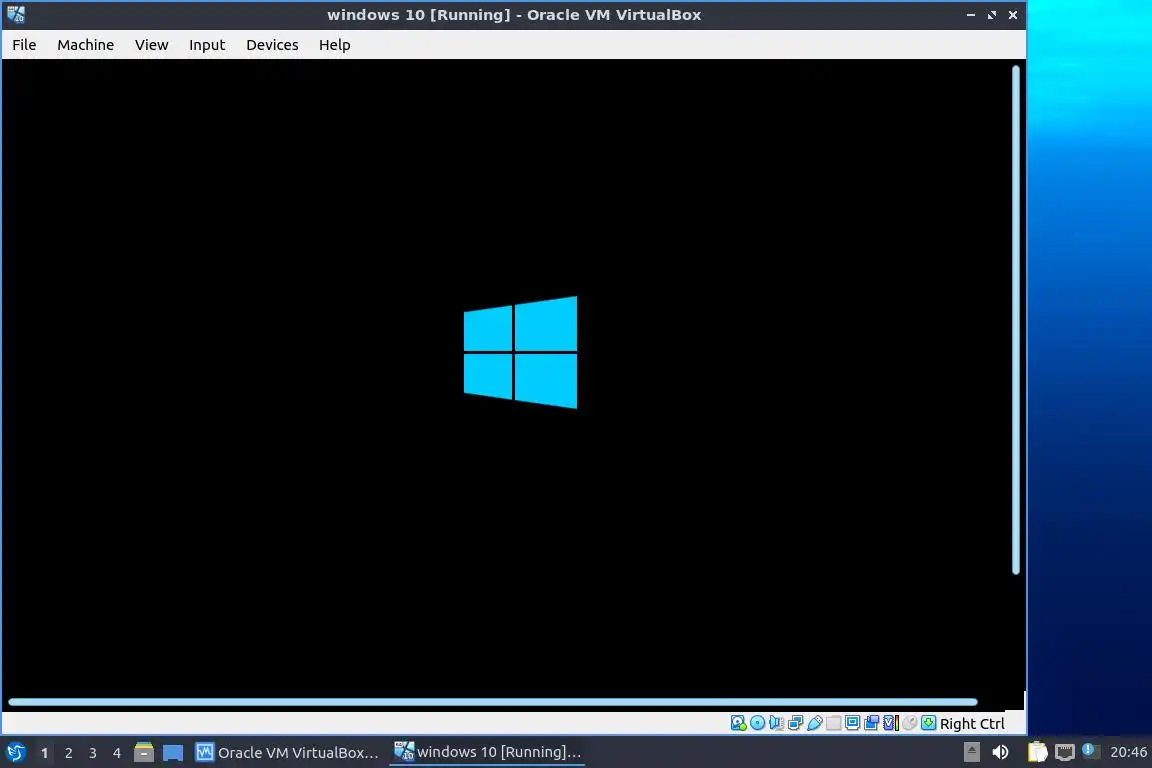The image size is (1152, 768).
Task: Open the volume control tray icon
Action: 1000,752
